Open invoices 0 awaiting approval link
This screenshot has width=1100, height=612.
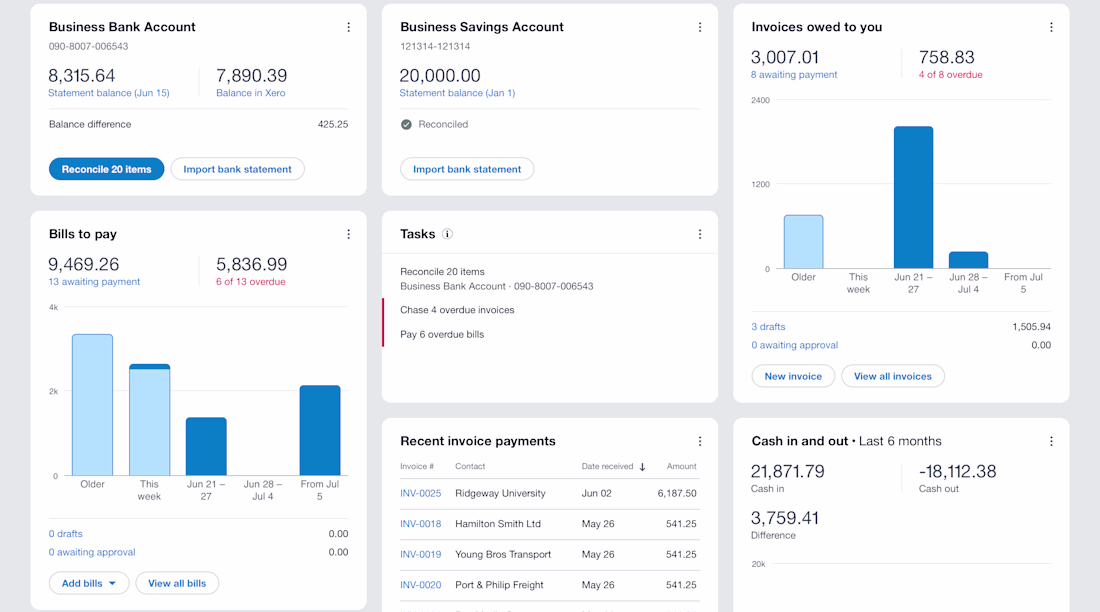point(795,345)
